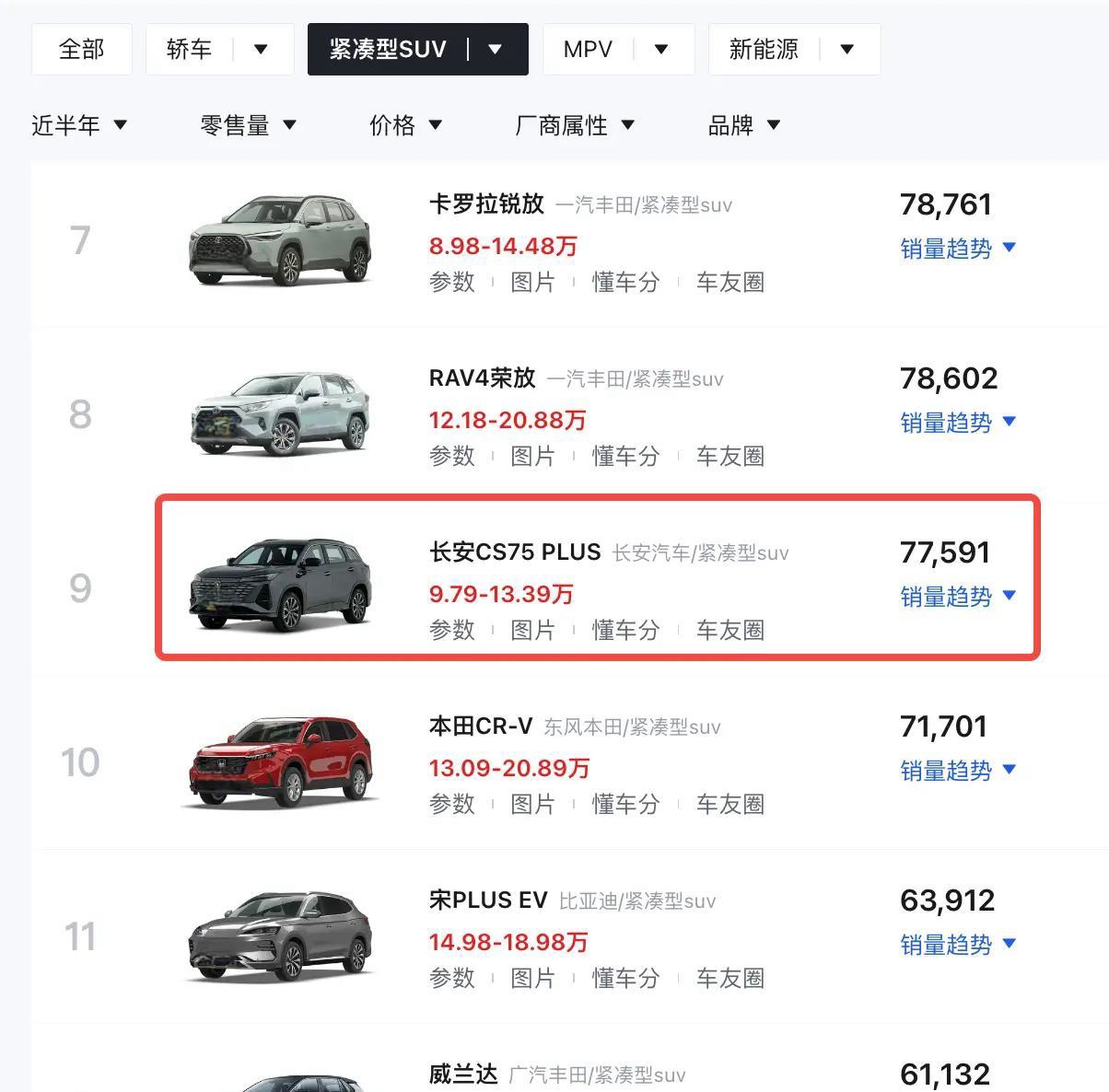This screenshot has width=1109, height=1092.
Task: Click the RAV4荣放 car image
Action: coord(280,413)
